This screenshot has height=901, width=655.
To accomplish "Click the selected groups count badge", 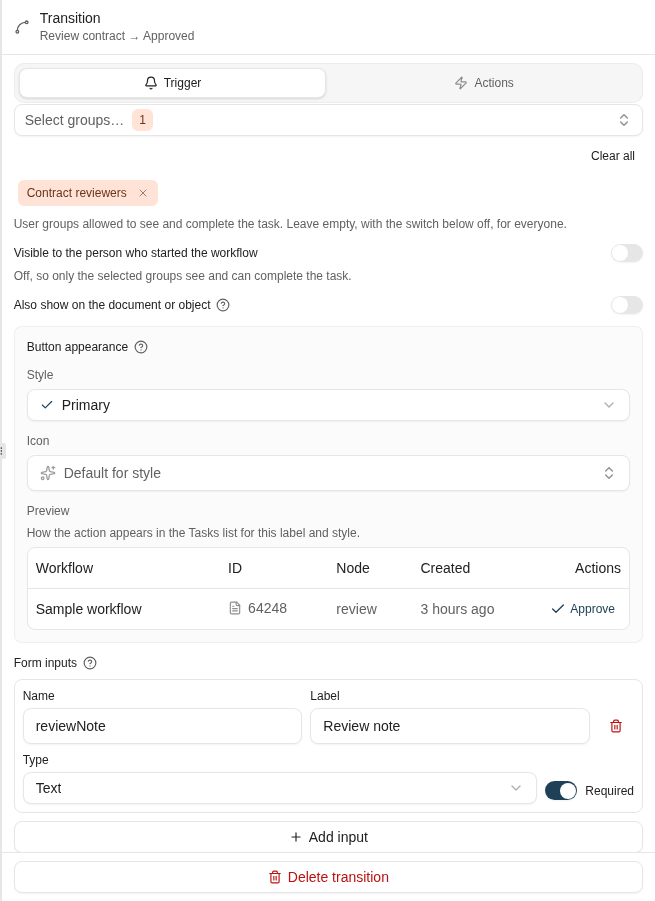I will click(x=142, y=120).
